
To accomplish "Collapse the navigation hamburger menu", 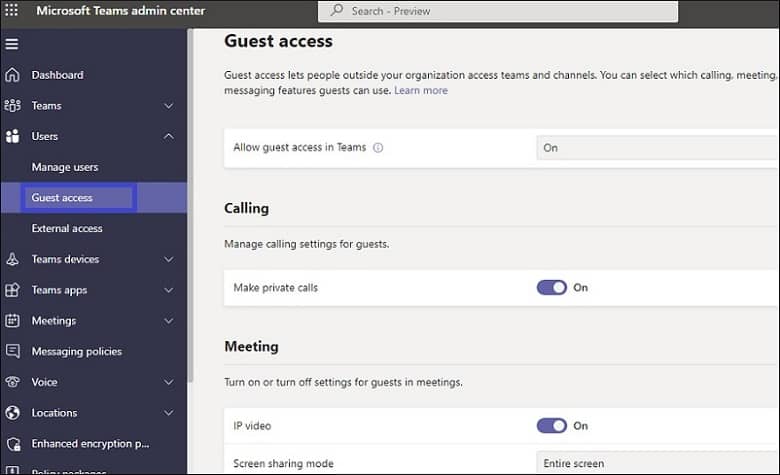I will coord(12,44).
